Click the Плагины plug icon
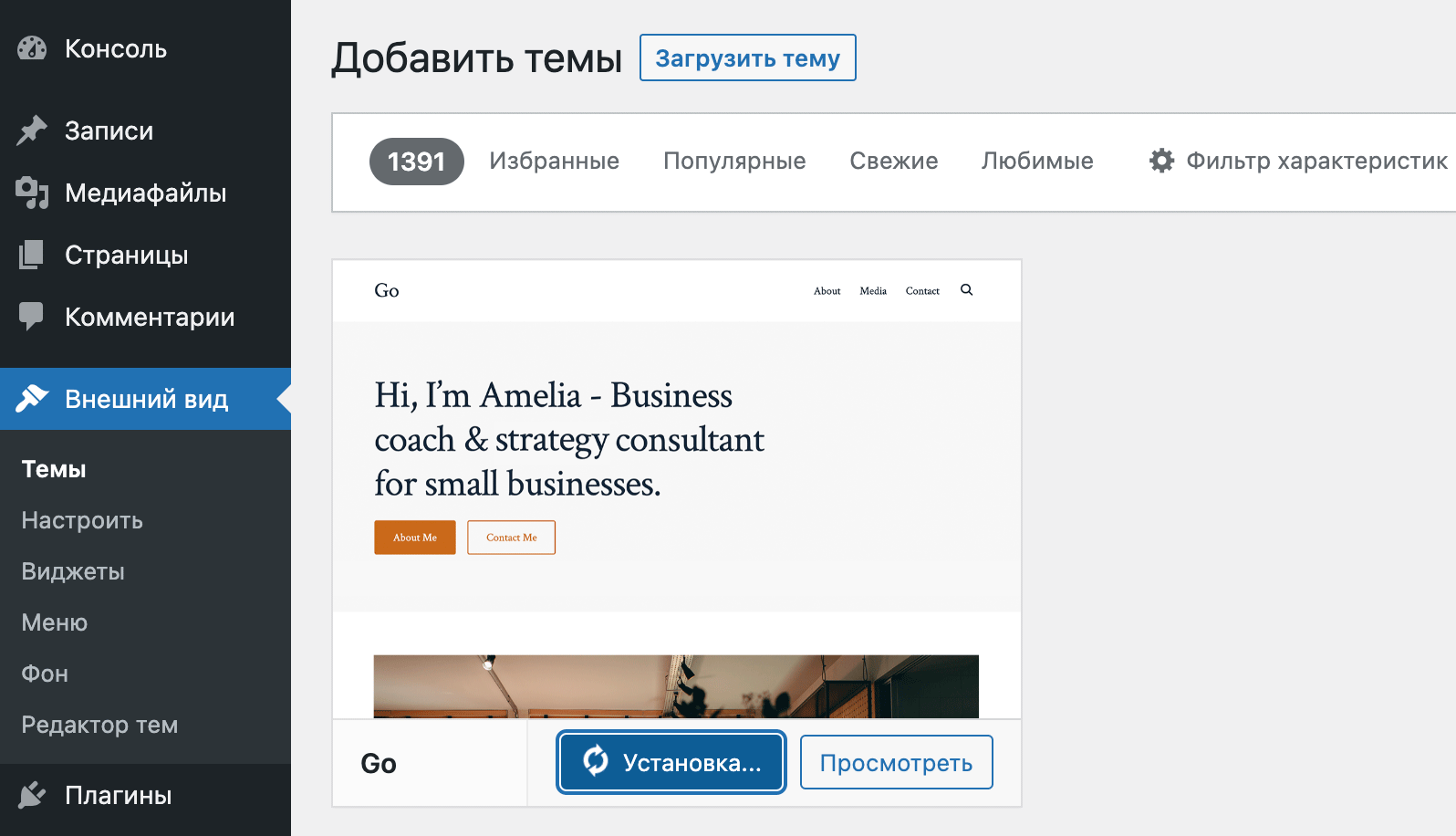 pyautogui.click(x=32, y=795)
